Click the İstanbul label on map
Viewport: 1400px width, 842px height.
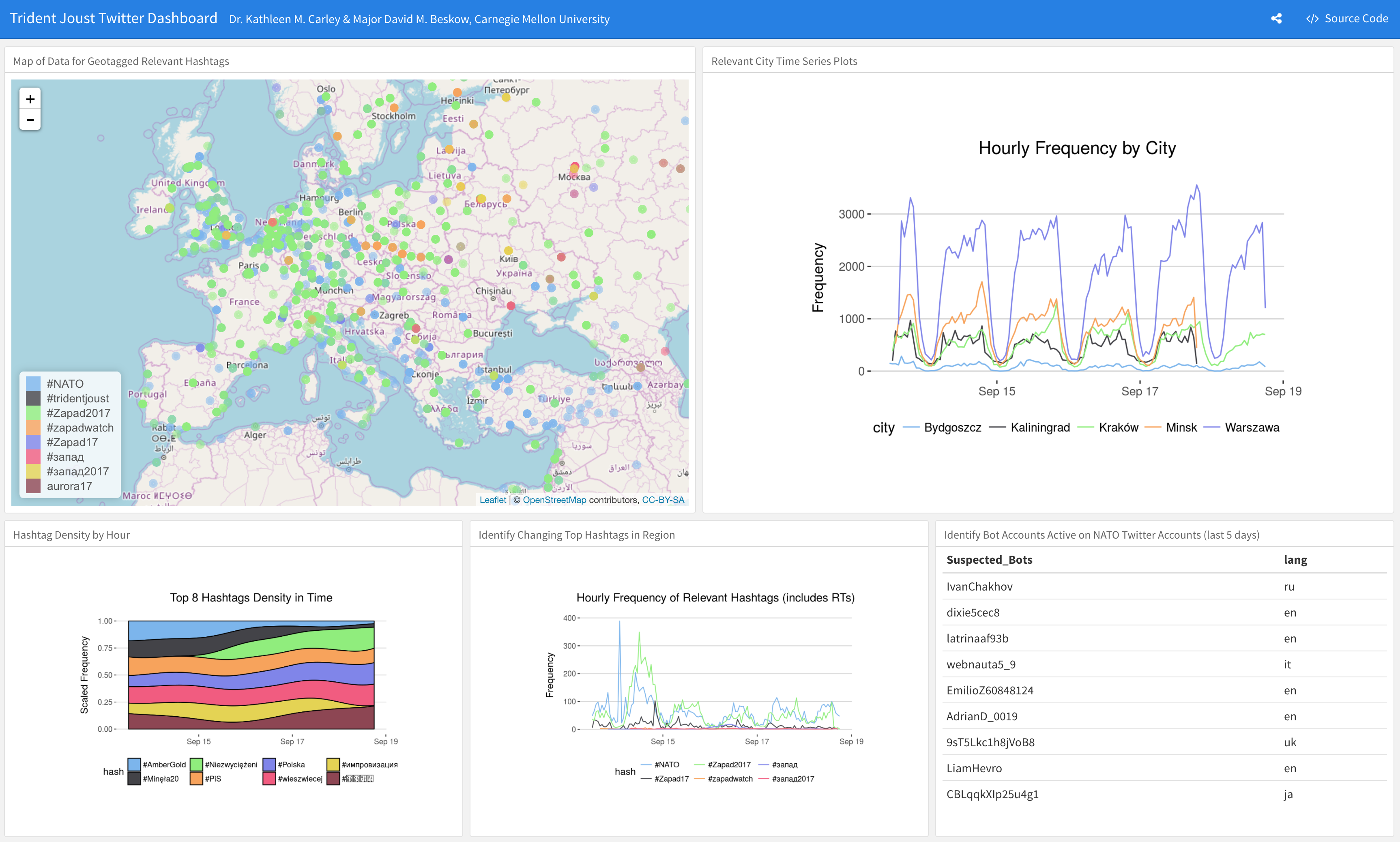coord(494,370)
